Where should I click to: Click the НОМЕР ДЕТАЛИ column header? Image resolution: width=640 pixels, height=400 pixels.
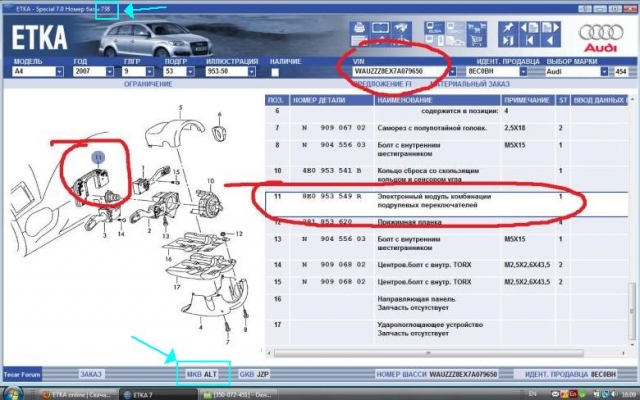[x=332, y=100]
